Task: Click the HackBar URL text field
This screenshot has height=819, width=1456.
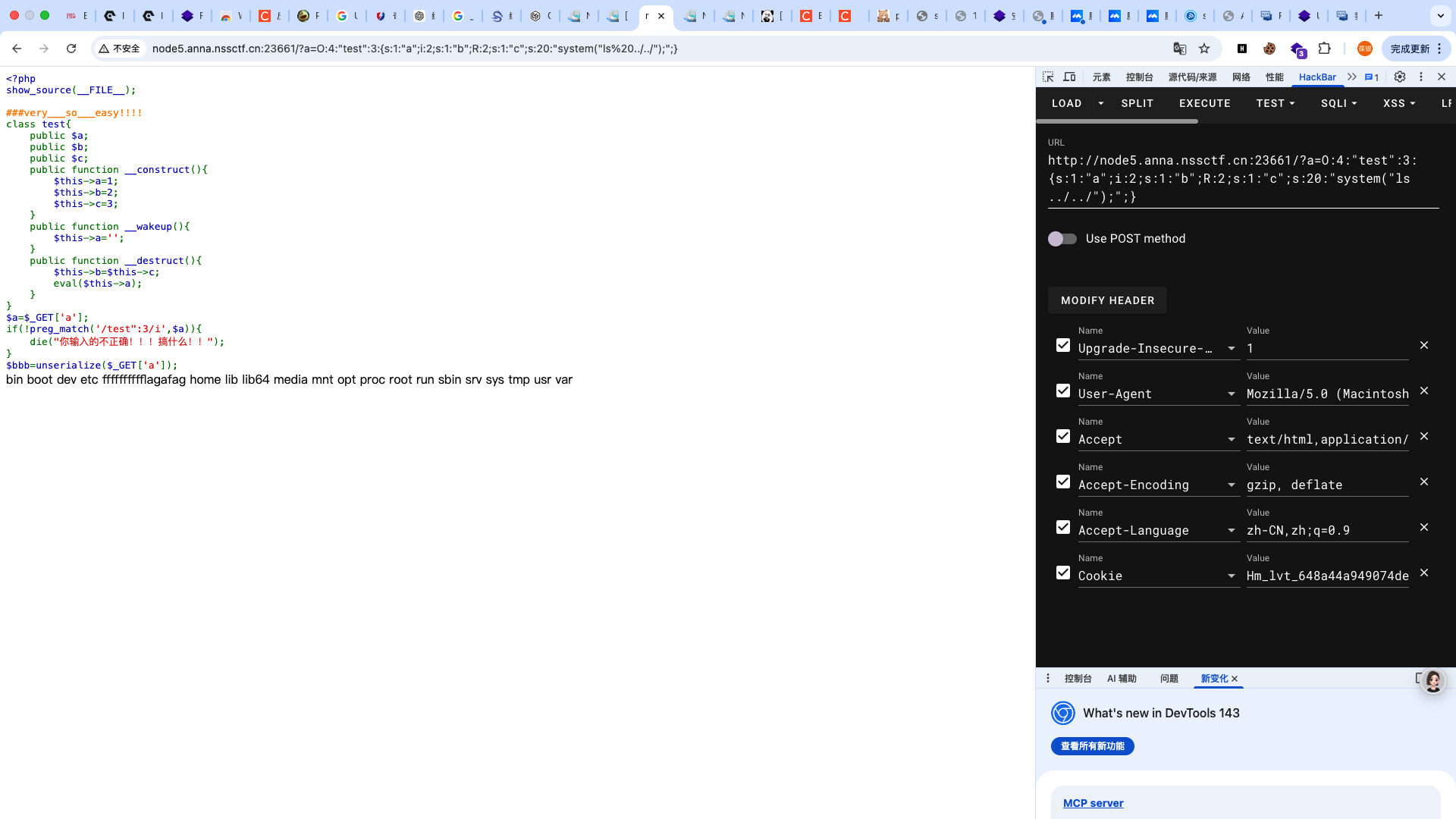Action: pyautogui.click(x=1243, y=179)
